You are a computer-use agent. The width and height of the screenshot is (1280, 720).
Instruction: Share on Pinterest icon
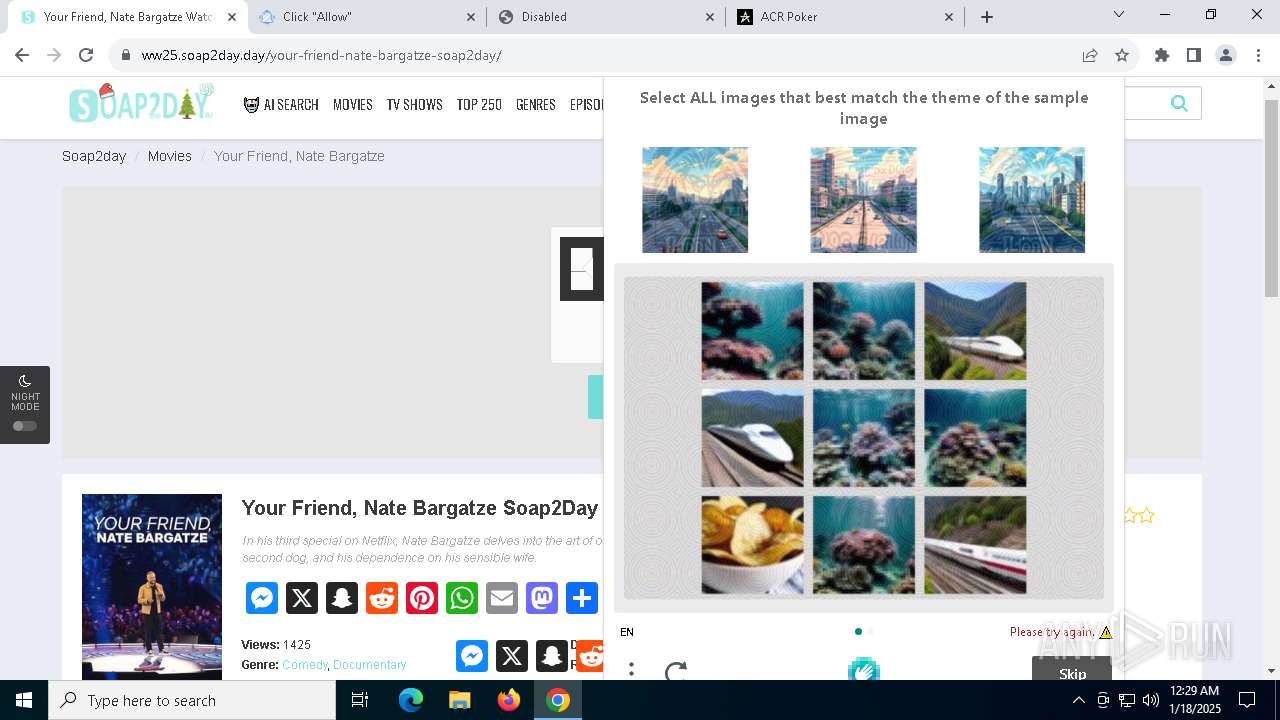pos(422,598)
